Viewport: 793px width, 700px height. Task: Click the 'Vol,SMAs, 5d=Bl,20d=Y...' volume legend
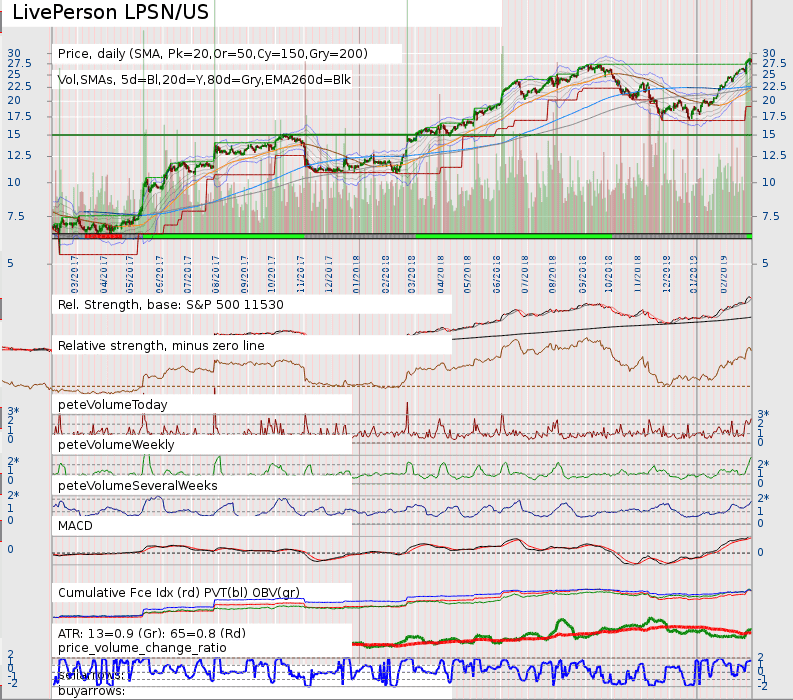pos(204,80)
